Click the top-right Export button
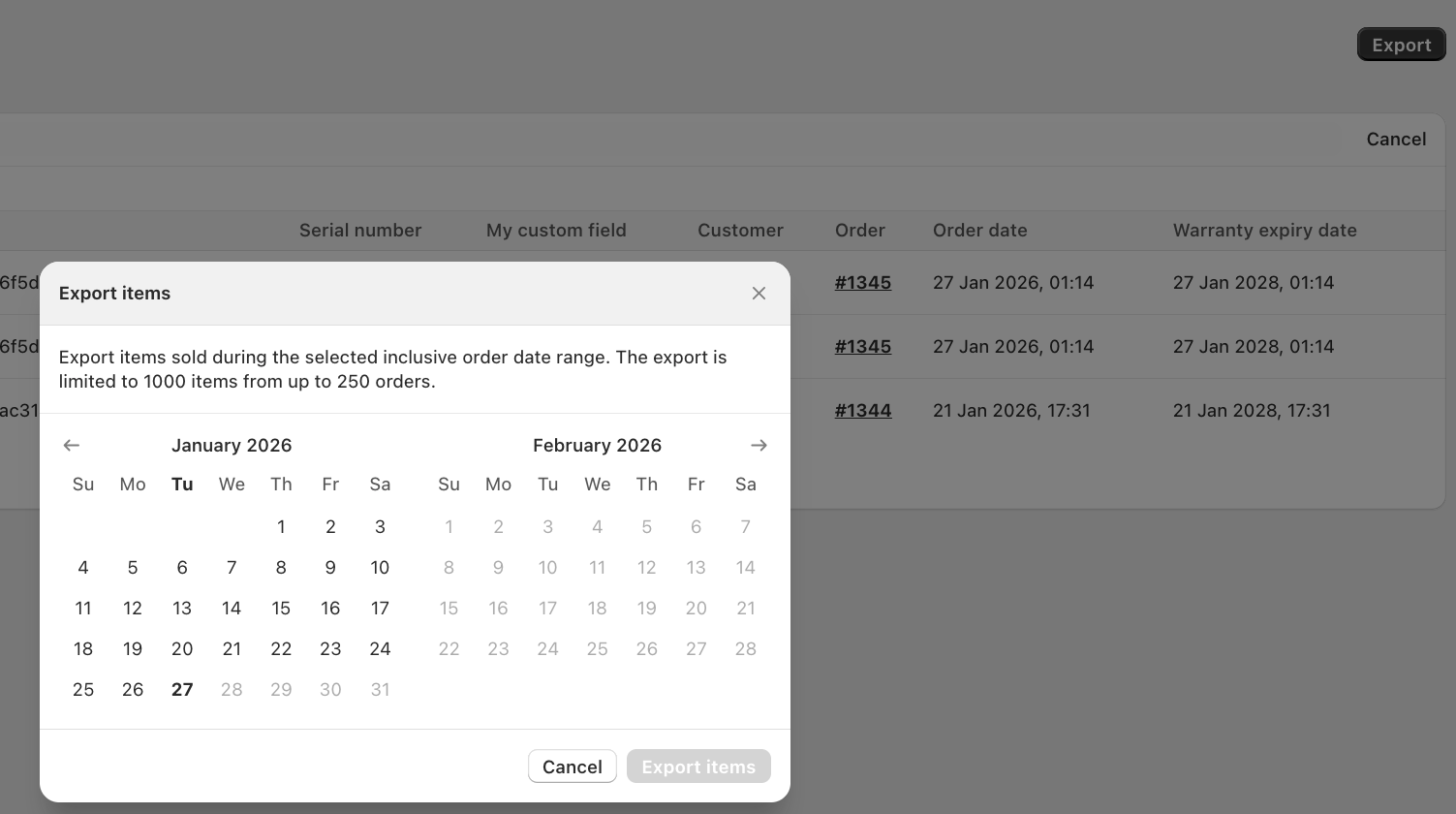 click(1401, 45)
